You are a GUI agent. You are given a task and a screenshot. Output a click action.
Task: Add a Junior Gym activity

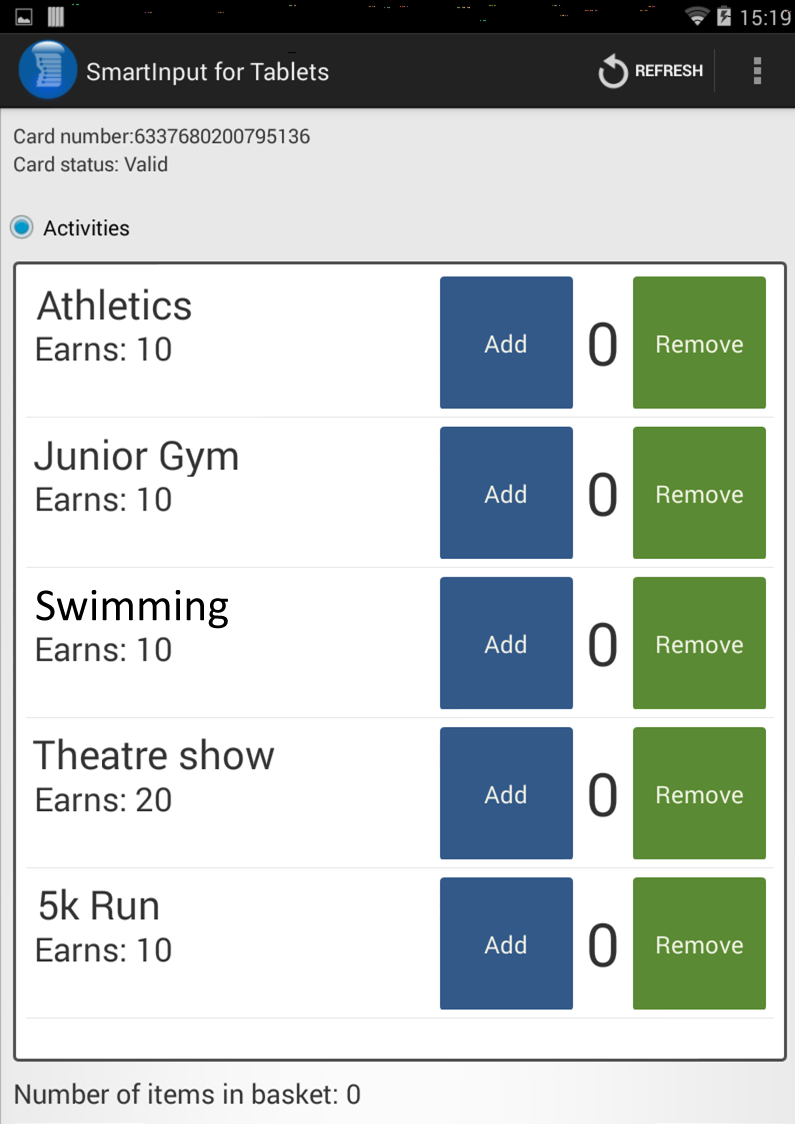[x=506, y=492]
